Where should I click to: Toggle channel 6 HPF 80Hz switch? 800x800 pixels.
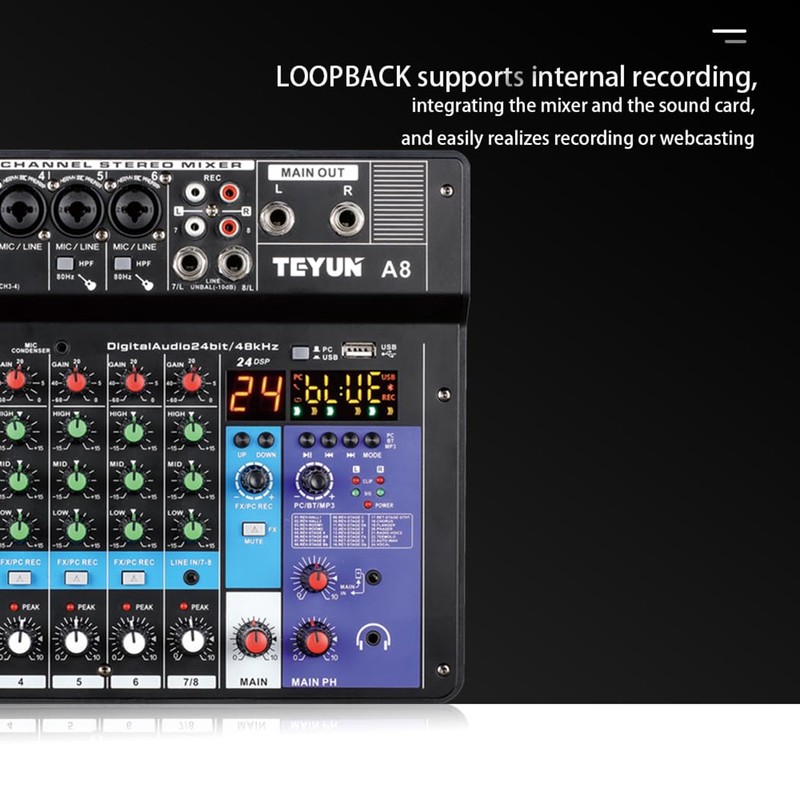click(122, 264)
